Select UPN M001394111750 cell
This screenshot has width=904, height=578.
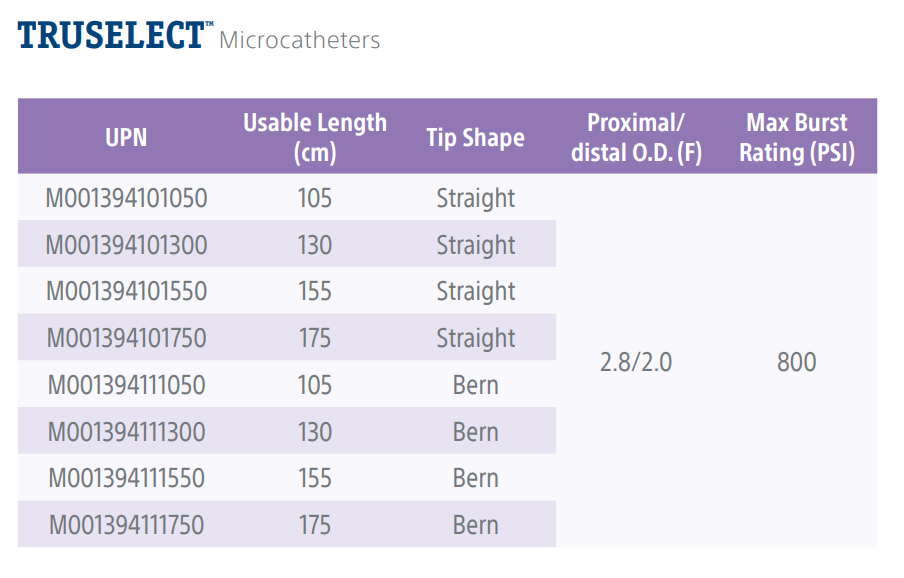pos(126,525)
